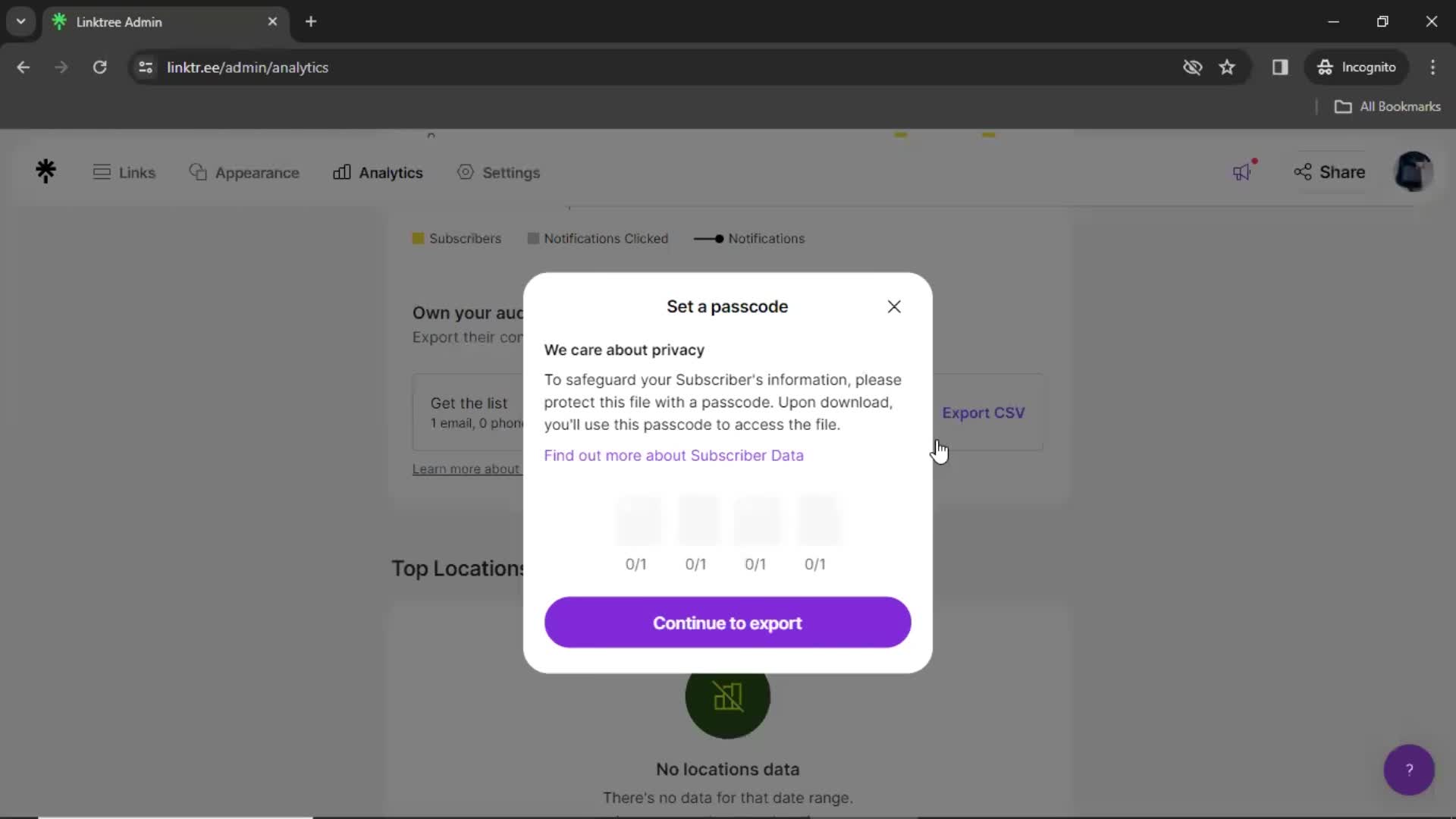The image size is (1456, 819).
Task: Click the Linktree snowflake home icon
Action: coord(45,172)
